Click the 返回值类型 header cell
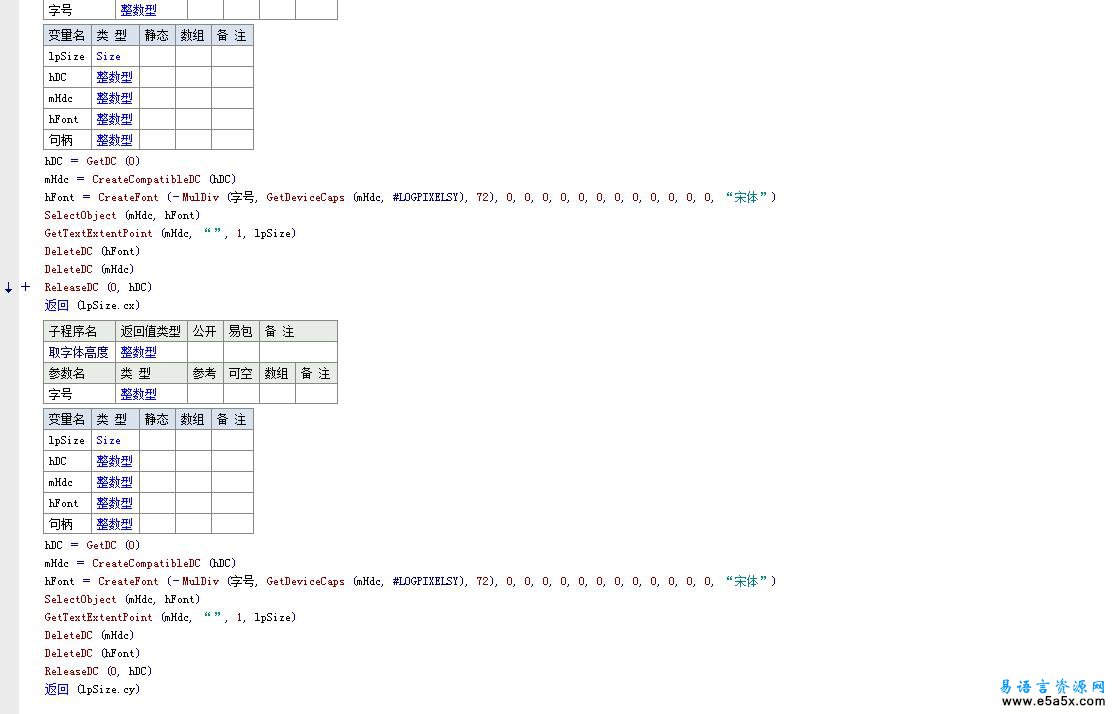 [x=151, y=332]
